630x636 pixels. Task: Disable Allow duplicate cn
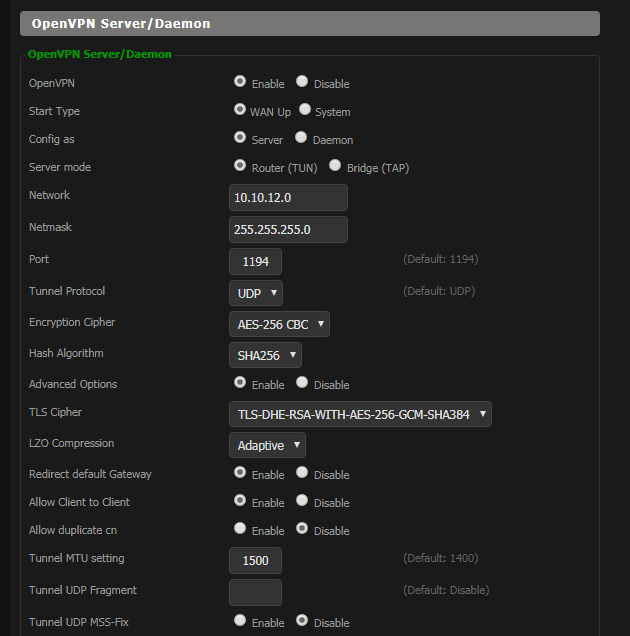[302, 529]
